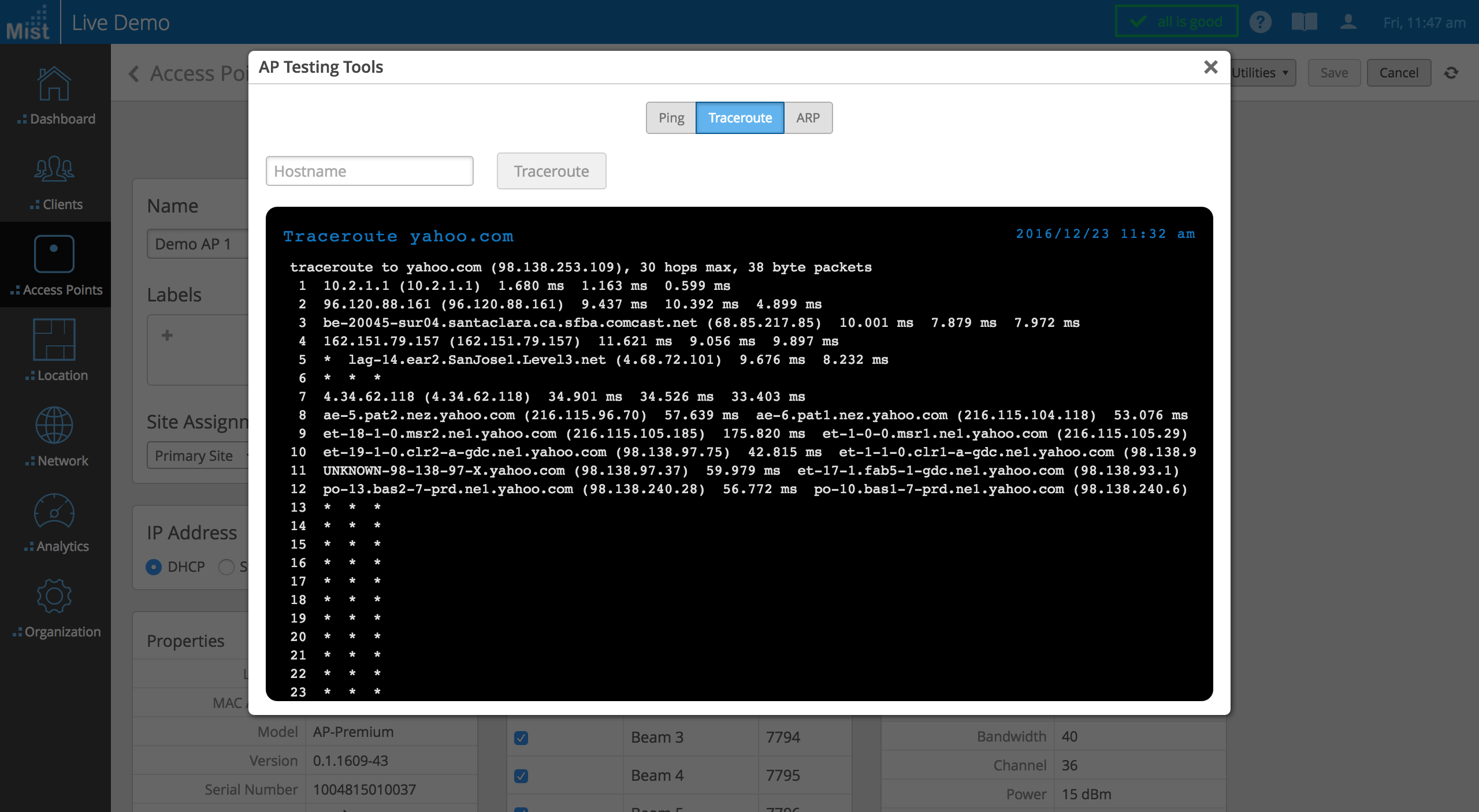The width and height of the screenshot is (1479, 812).
Task: Open the documentation book icon
Action: [1304, 23]
